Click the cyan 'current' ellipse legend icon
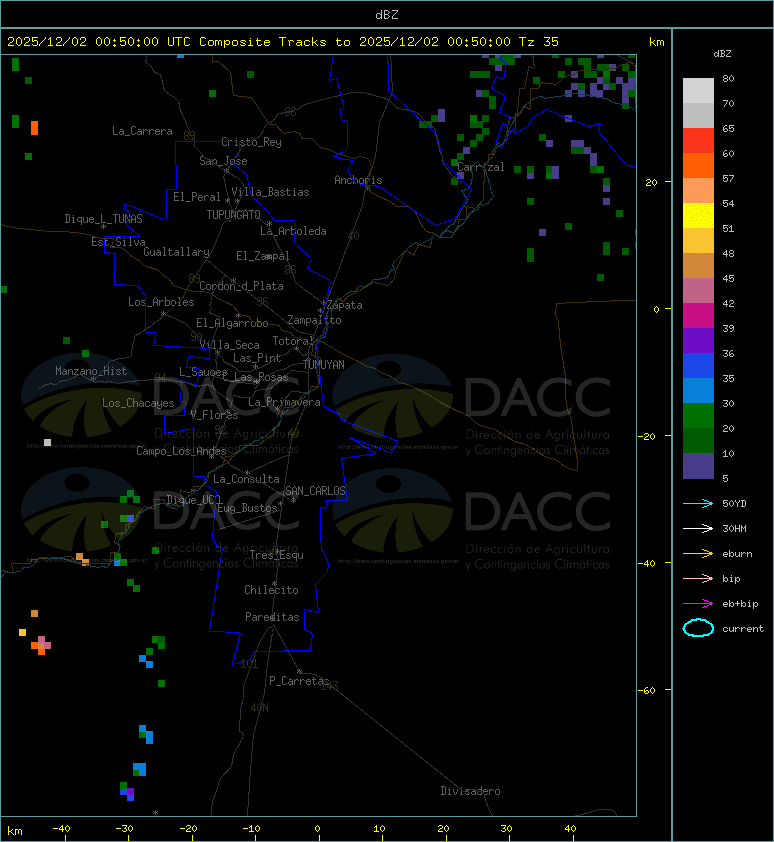The image size is (774, 842). [698, 628]
